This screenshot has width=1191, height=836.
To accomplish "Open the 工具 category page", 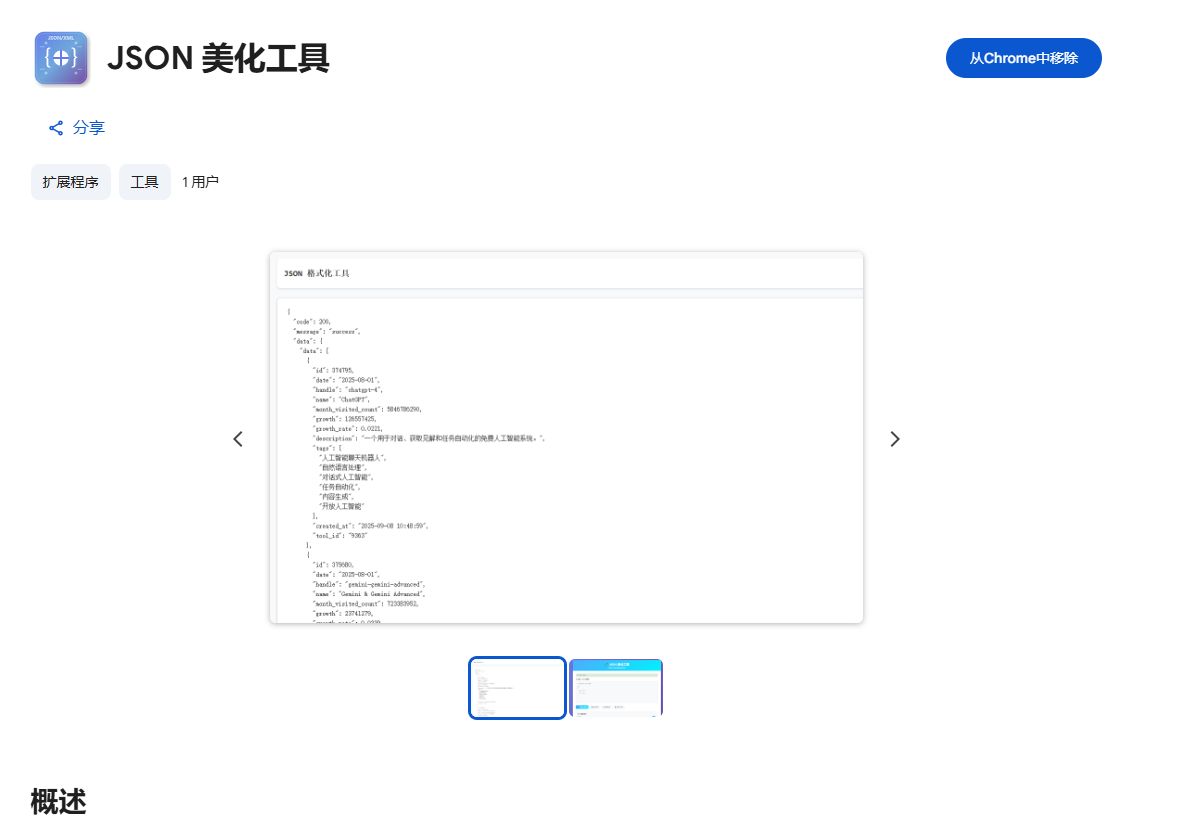I will [x=144, y=181].
